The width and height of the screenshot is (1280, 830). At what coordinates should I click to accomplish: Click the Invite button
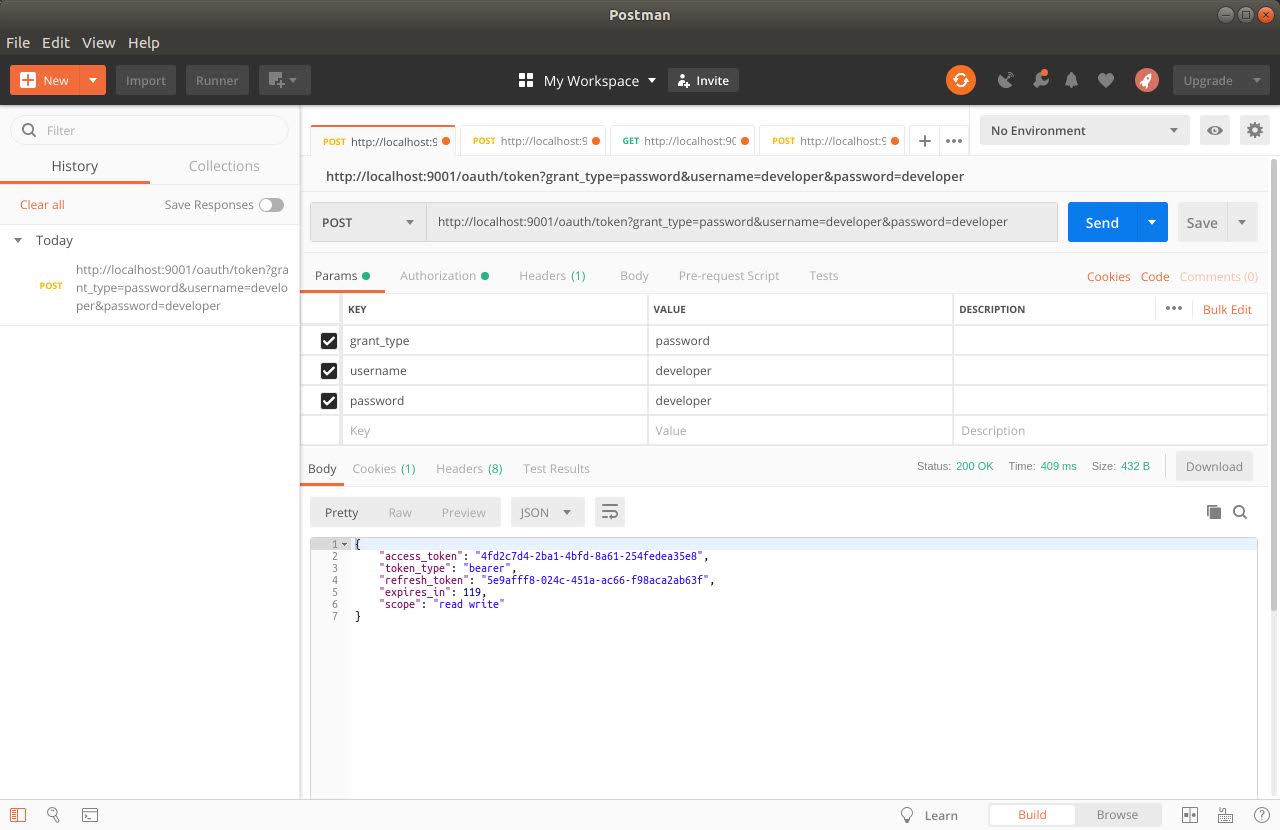click(703, 80)
